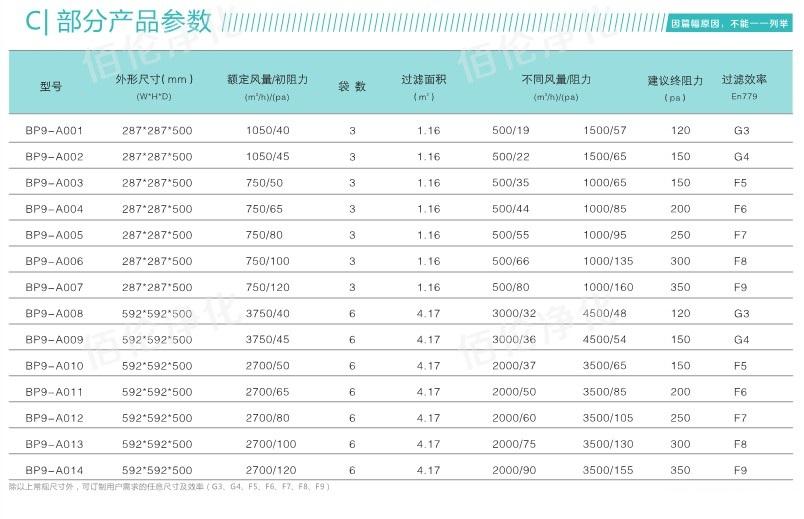Click the 建议终阻力 column header
The image size is (804, 519).
pyautogui.click(x=676, y=80)
